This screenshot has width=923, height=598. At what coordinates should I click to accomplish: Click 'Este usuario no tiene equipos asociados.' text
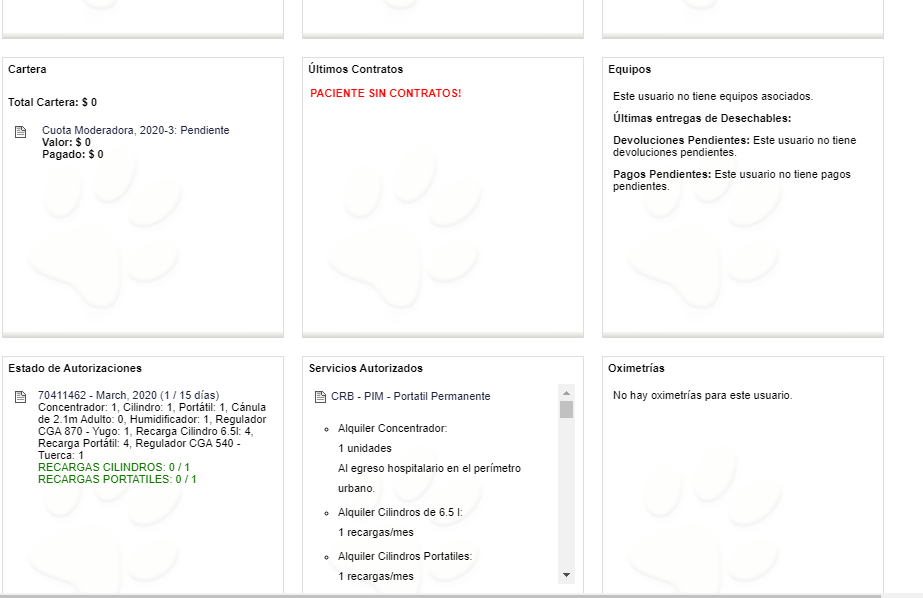[713, 96]
